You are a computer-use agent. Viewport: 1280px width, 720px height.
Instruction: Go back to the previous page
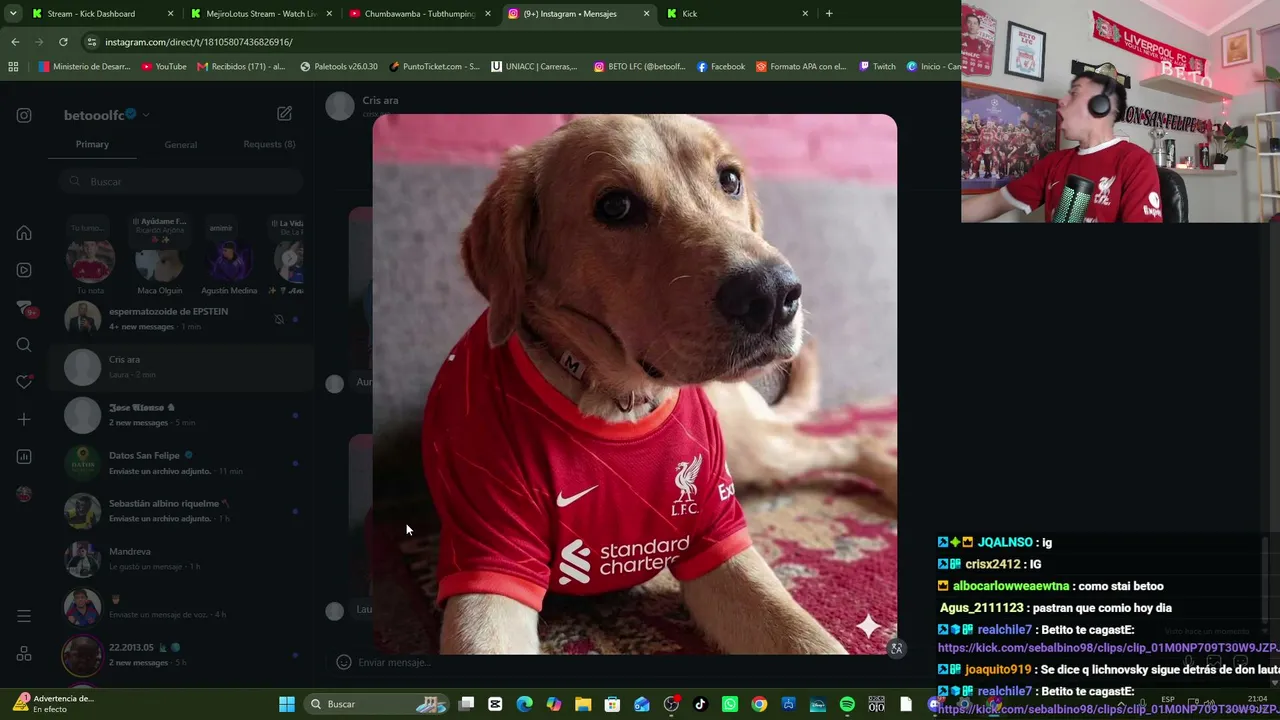(15, 42)
